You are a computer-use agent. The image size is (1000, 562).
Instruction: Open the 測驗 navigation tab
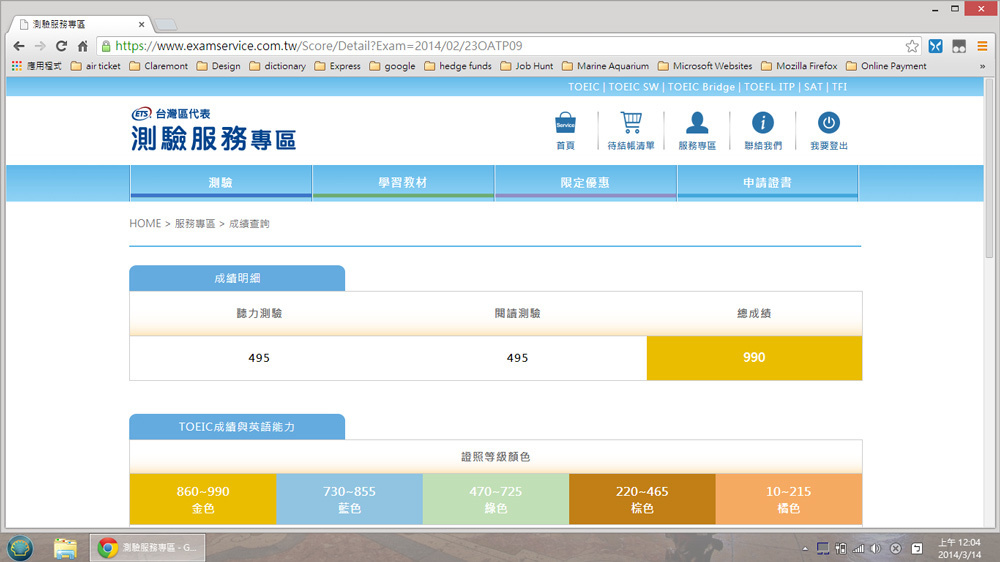tap(221, 183)
